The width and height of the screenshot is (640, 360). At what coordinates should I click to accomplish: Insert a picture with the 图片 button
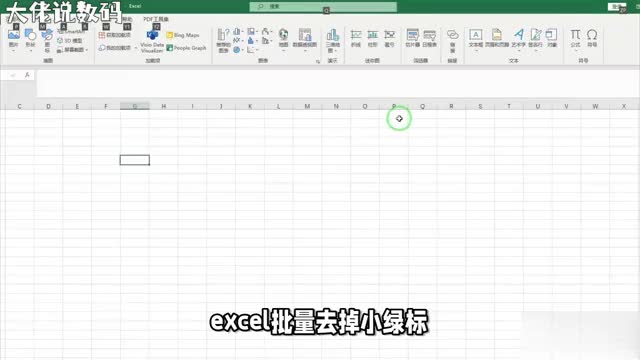pyautogui.click(x=13, y=39)
